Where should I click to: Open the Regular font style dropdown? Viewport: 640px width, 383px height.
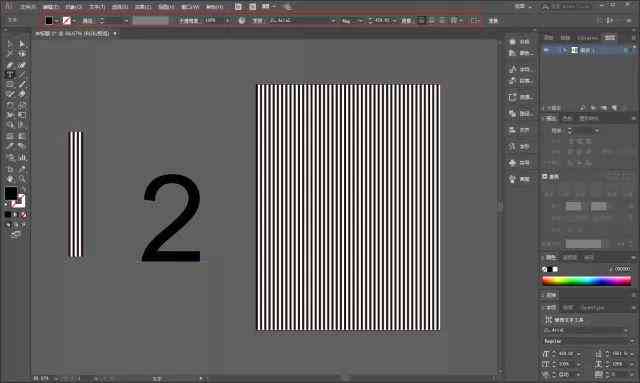[x=586, y=341]
